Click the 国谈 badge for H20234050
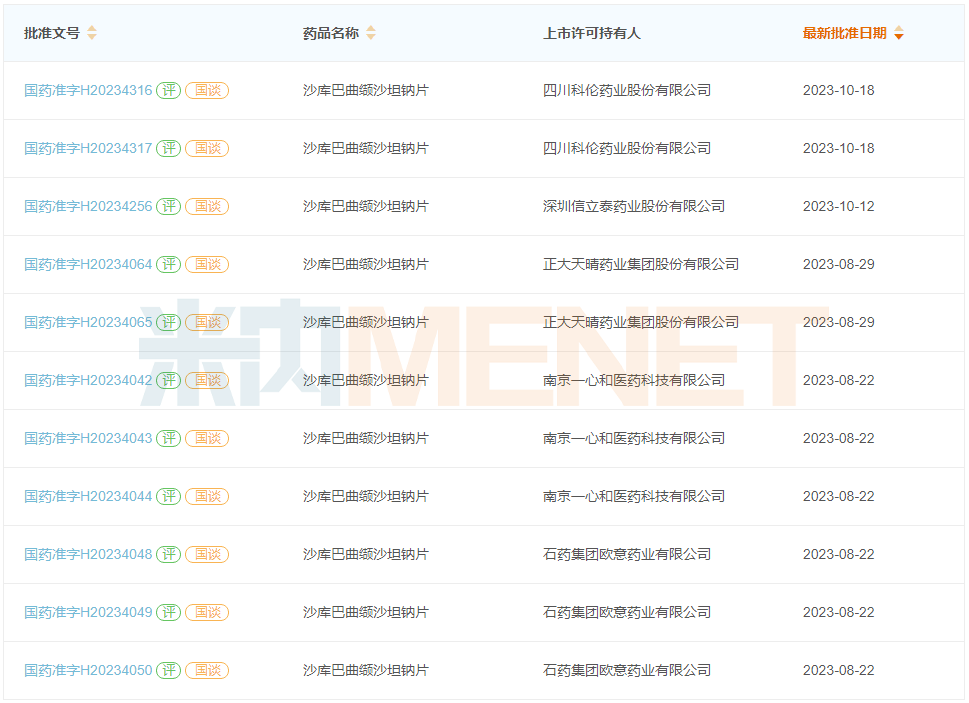This screenshot has width=969, height=703. click(207, 671)
